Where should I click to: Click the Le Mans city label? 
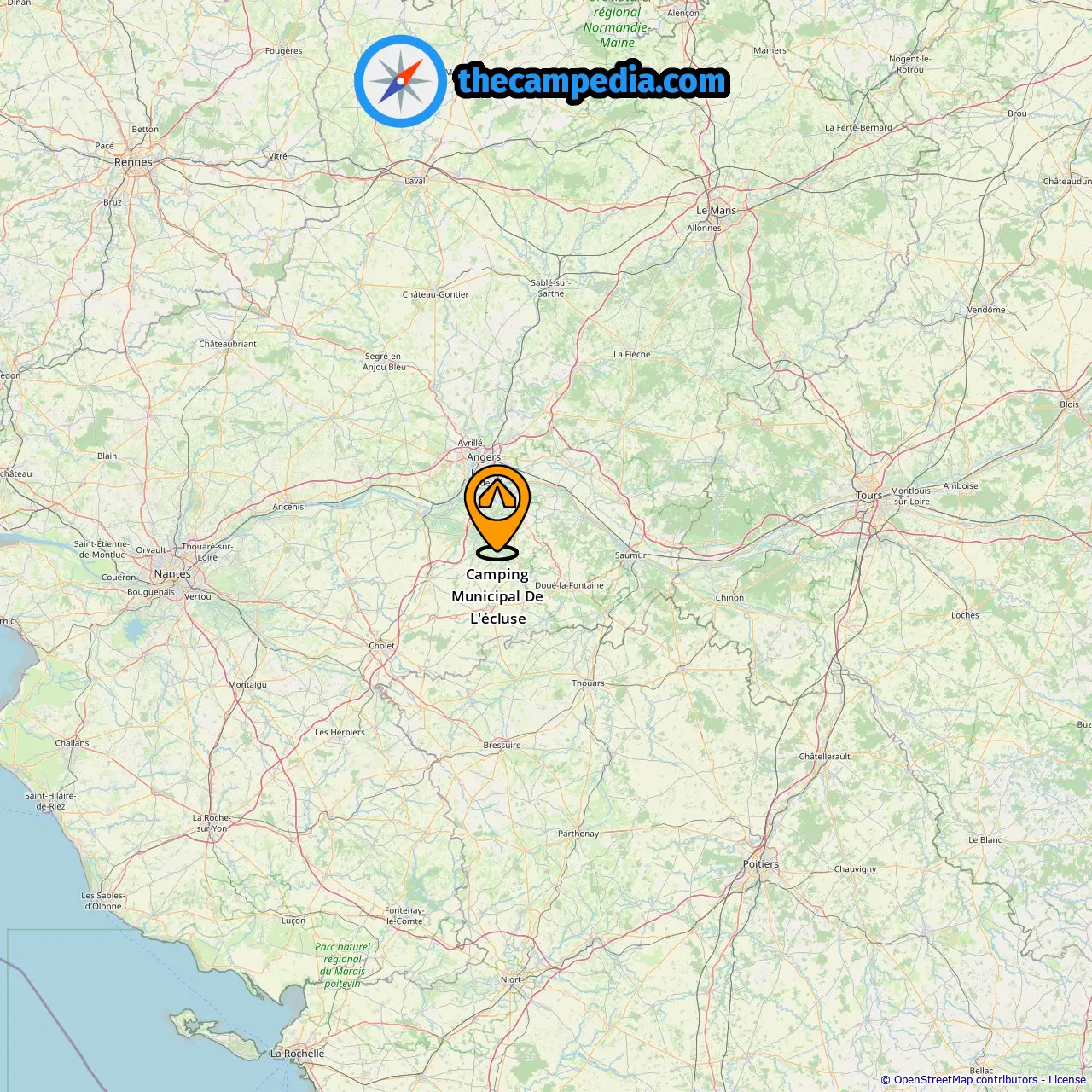[716, 211]
